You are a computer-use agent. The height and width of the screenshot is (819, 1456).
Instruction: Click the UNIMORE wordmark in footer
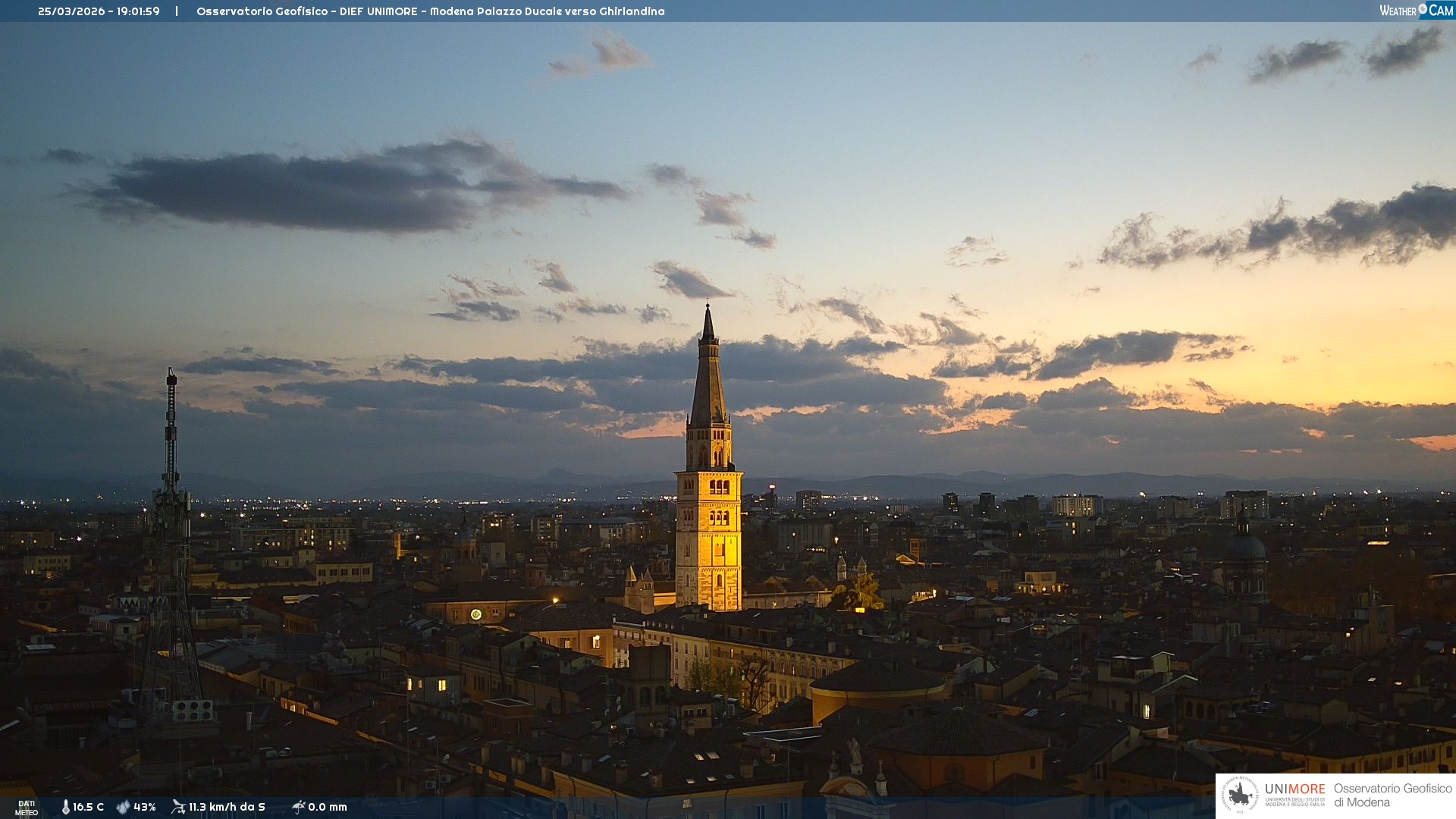coord(1294,789)
